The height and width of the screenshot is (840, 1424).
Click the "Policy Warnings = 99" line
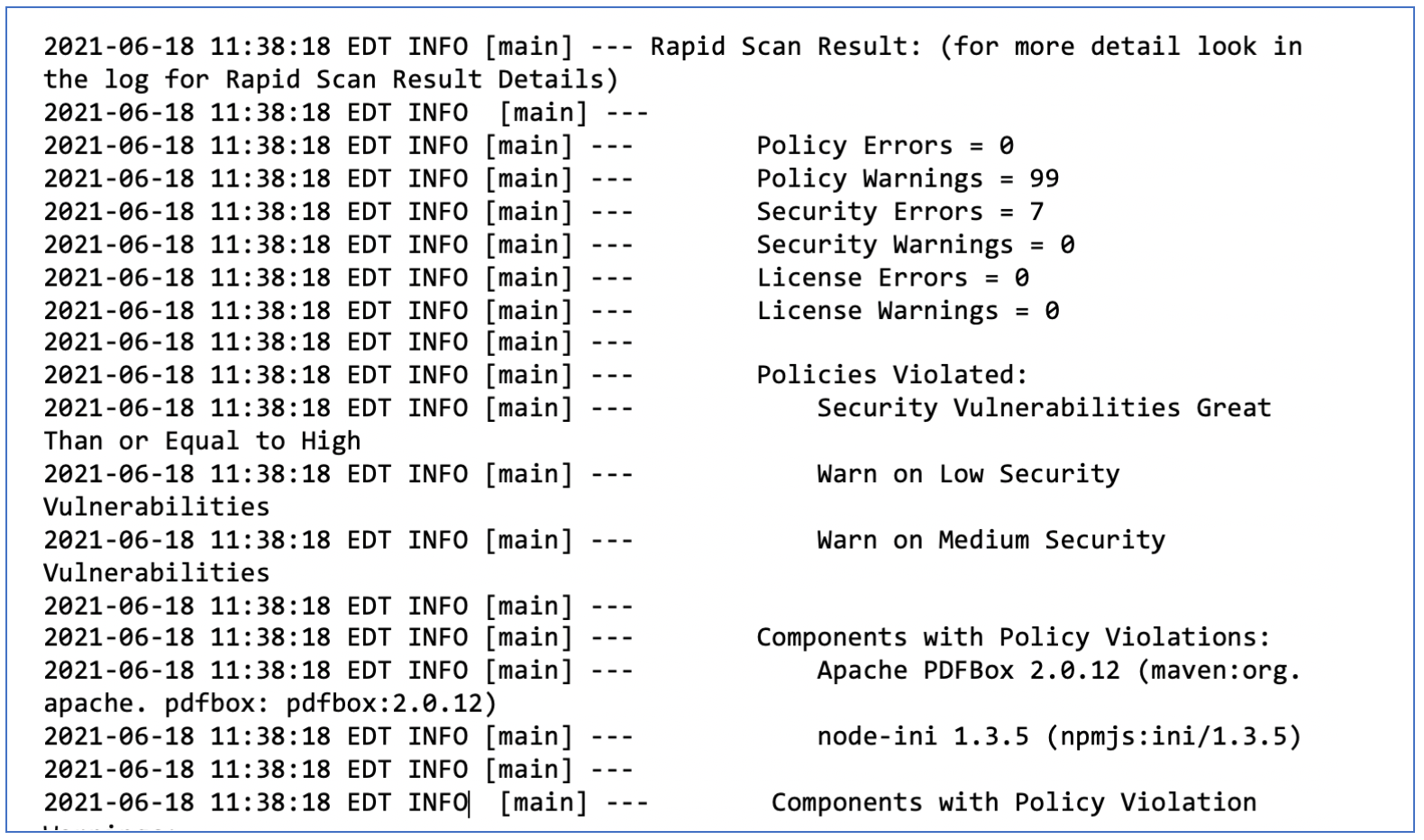(x=907, y=178)
